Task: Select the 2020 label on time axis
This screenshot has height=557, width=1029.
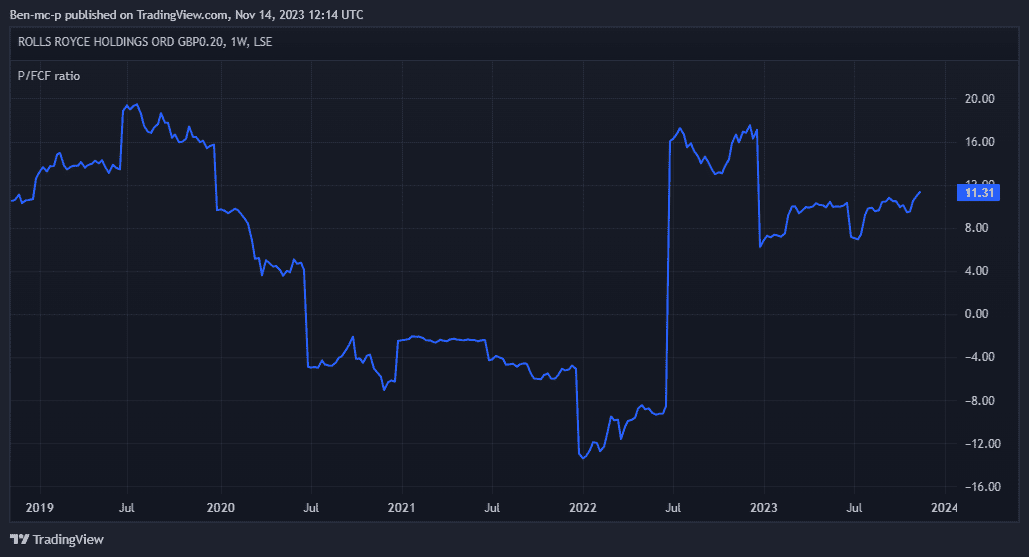Action: coord(219,508)
